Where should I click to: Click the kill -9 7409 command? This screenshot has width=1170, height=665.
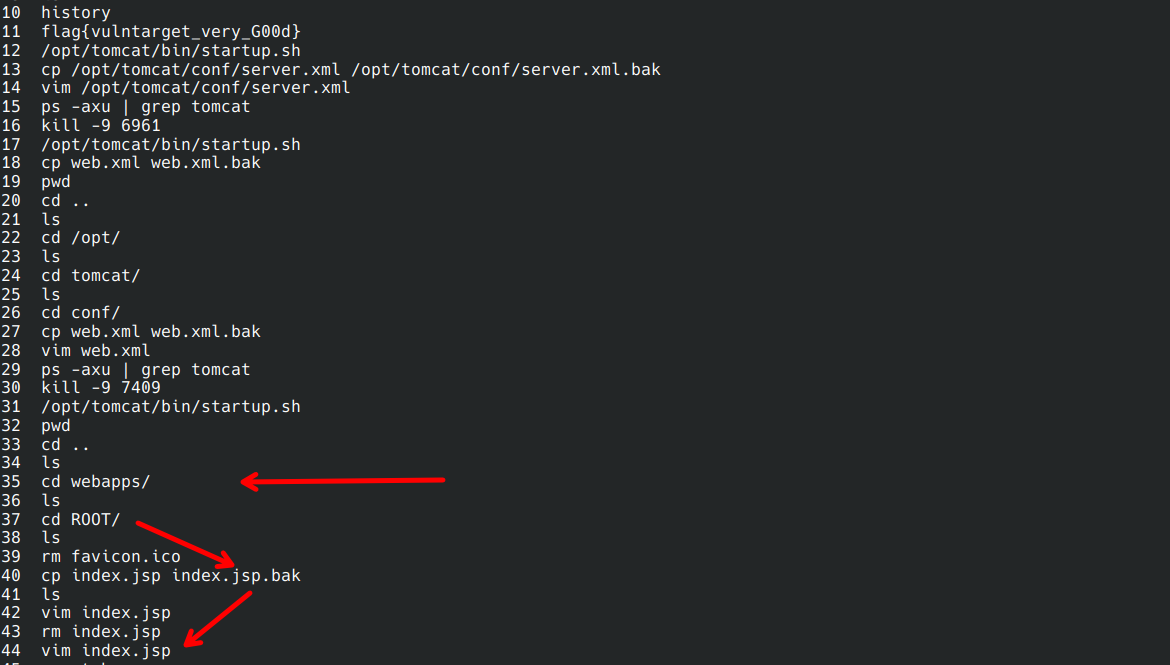click(101, 388)
